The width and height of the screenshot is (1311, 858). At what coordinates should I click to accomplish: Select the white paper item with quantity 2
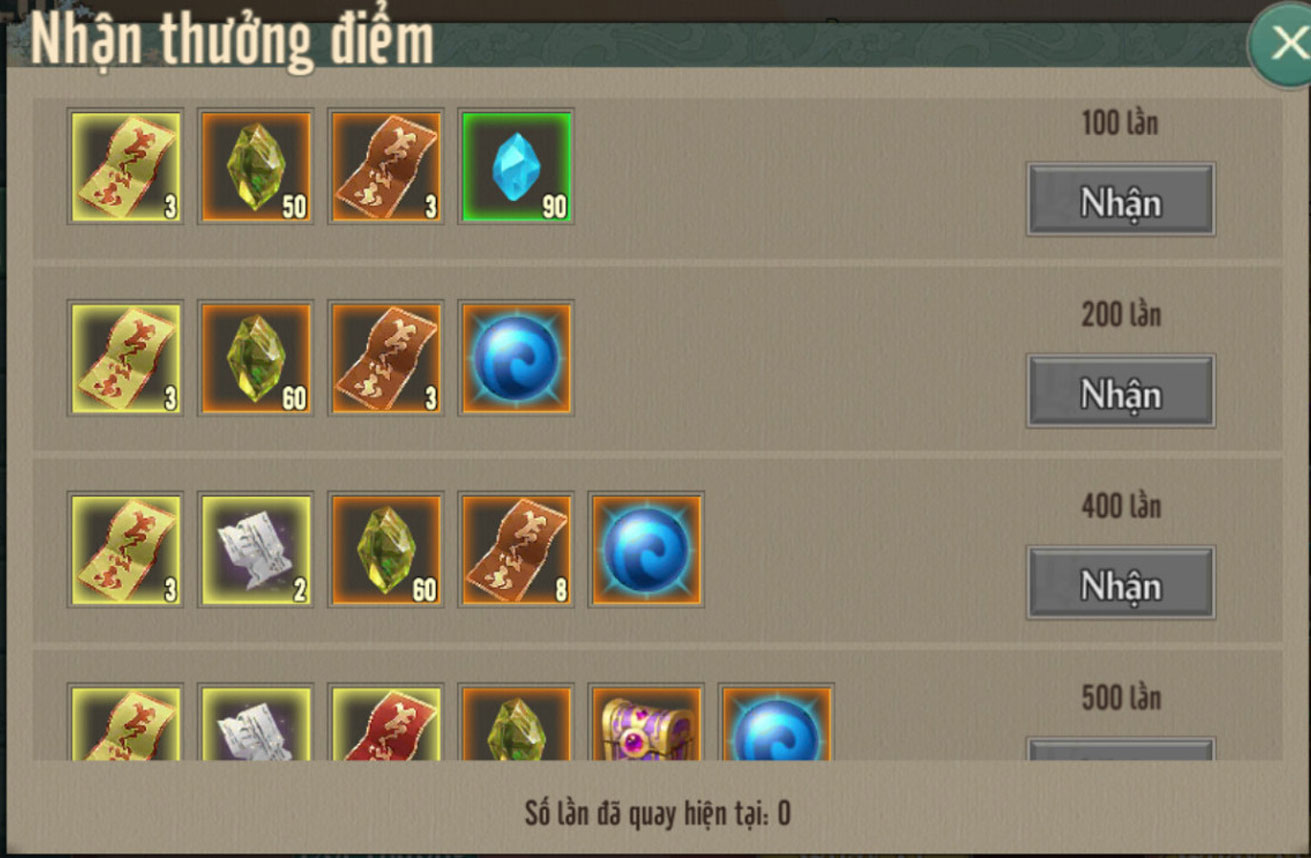pyautogui.click(x=256, y=550)
